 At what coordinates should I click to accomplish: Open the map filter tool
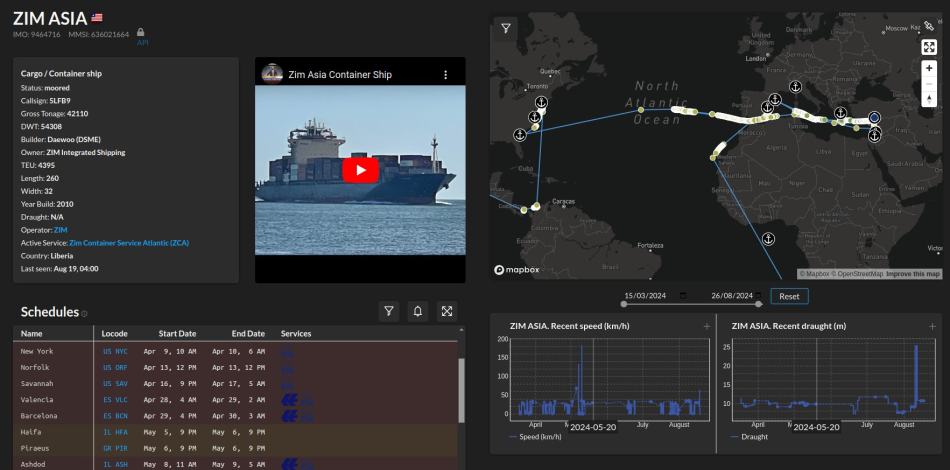click(505, 28)
